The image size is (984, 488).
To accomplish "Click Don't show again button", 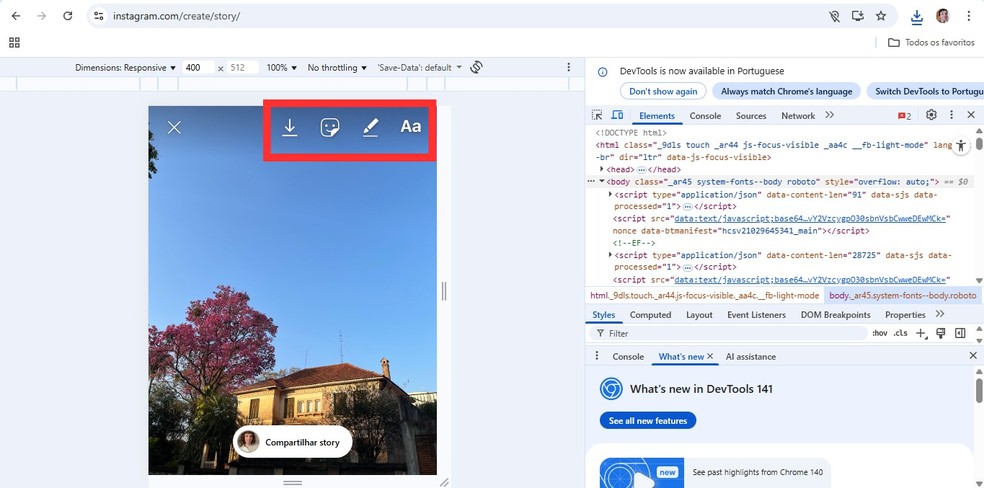I will pyautogui.click(x=663, y=92).
